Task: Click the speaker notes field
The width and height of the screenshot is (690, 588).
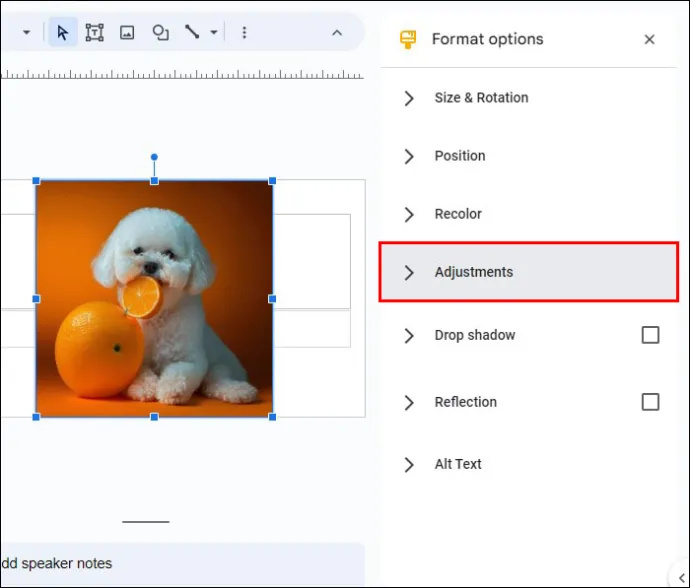Action: point(182,564)
